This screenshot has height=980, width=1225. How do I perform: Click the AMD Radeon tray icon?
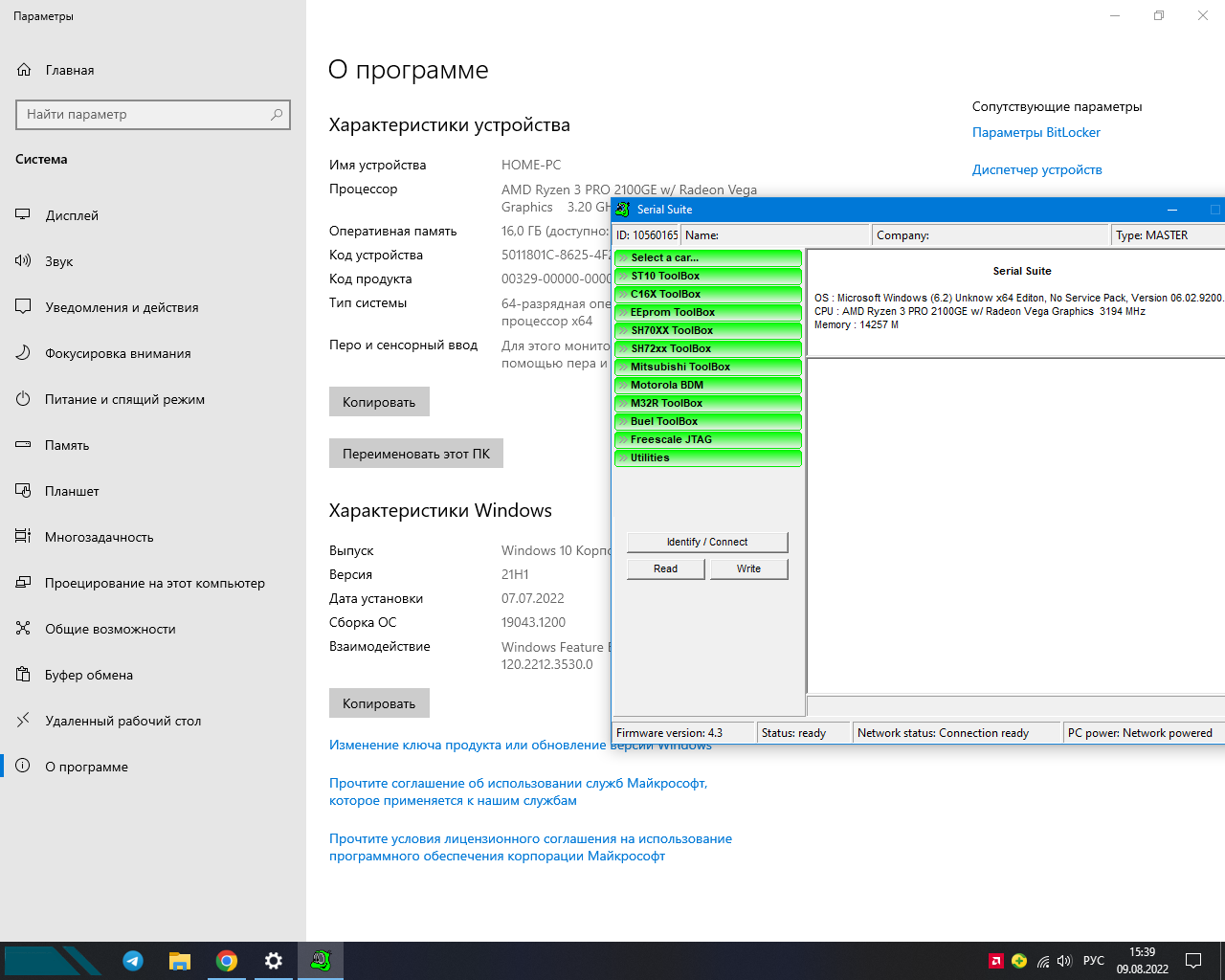(x=996, y=961)
